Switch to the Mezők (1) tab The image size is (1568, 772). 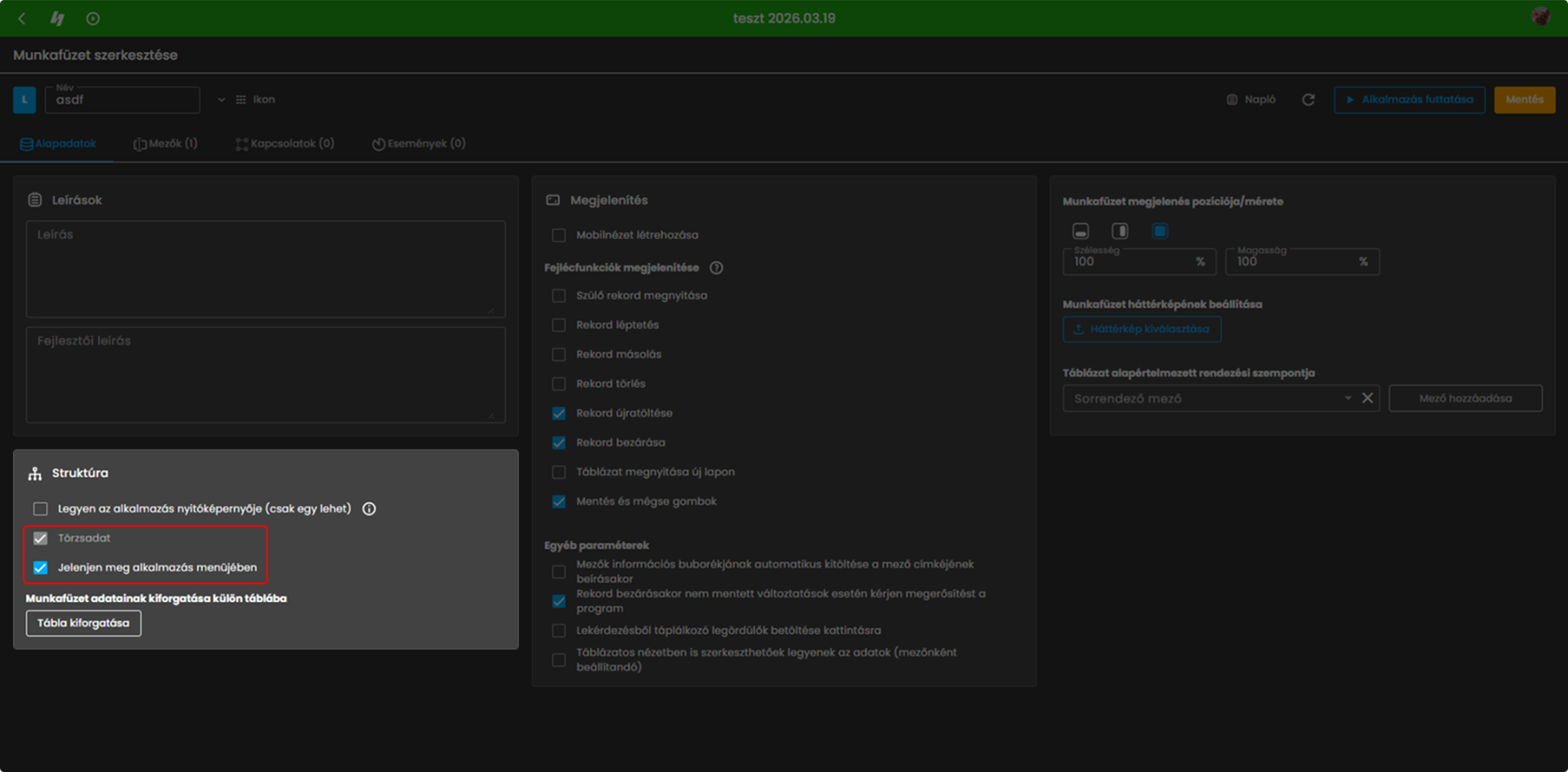[166, 144]
